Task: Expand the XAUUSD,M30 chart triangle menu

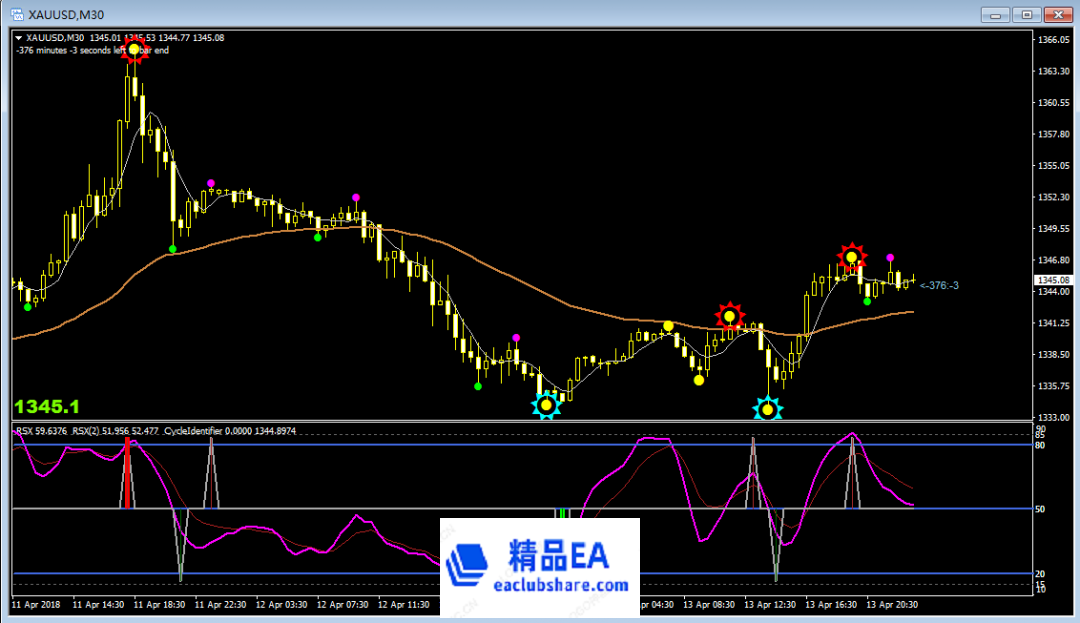Action: click(19, 38)
